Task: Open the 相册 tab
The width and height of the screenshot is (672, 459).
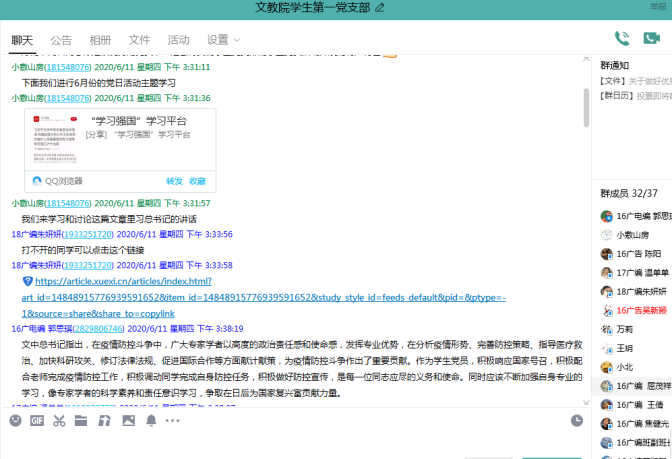Action: 100,40
